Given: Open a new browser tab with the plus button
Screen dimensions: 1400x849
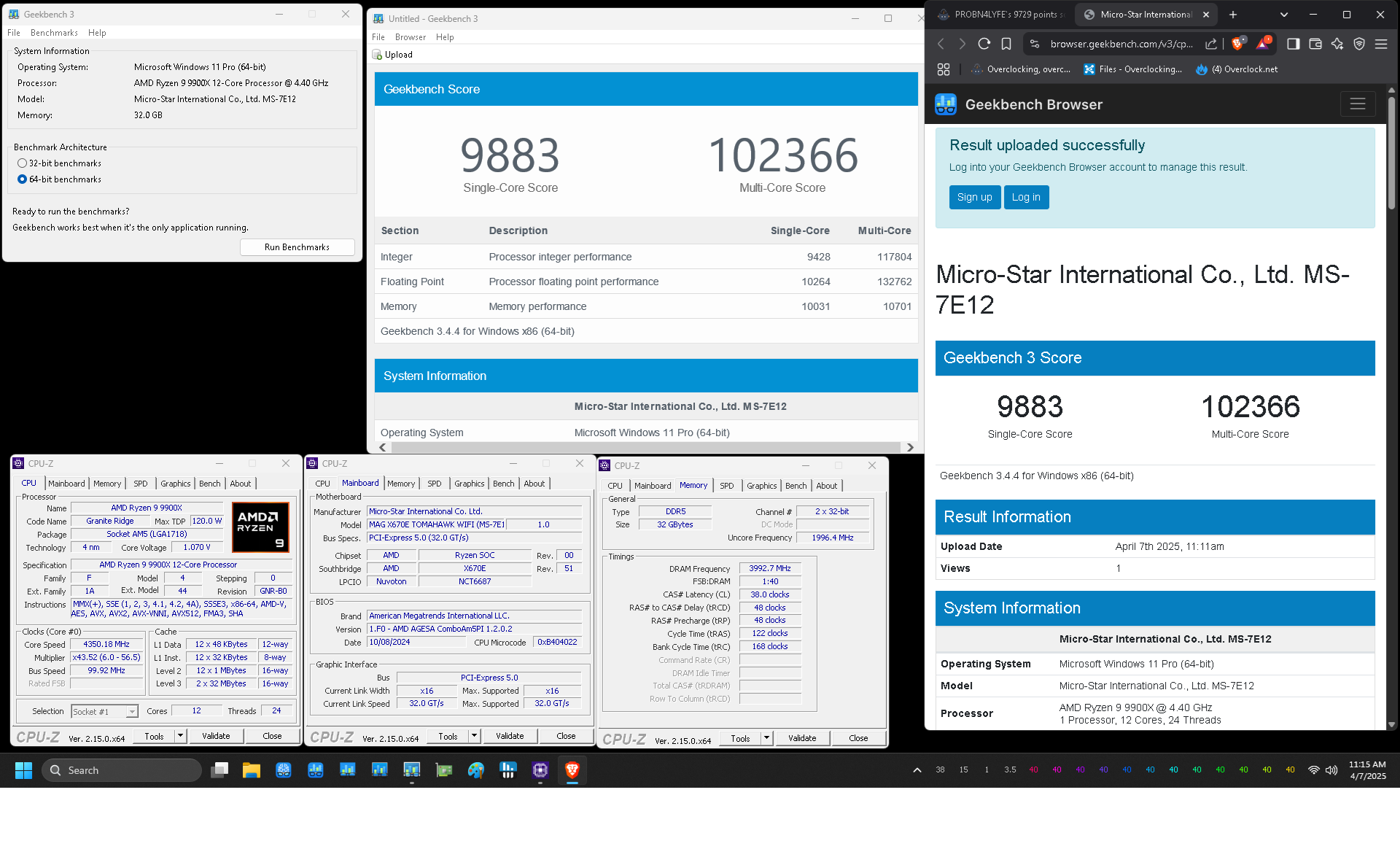Looking at the screenshot, I should pos(1233,15).
